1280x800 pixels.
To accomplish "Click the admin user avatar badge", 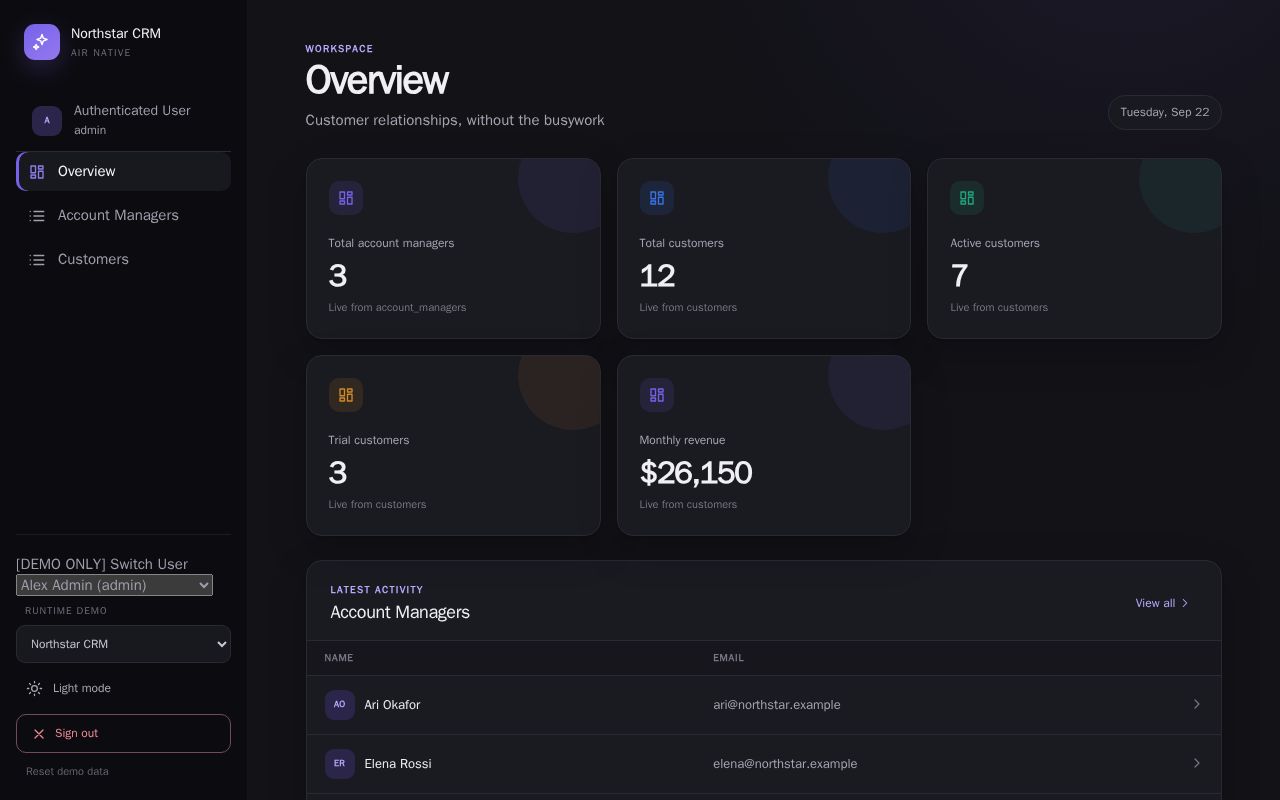I will [47, 121].
